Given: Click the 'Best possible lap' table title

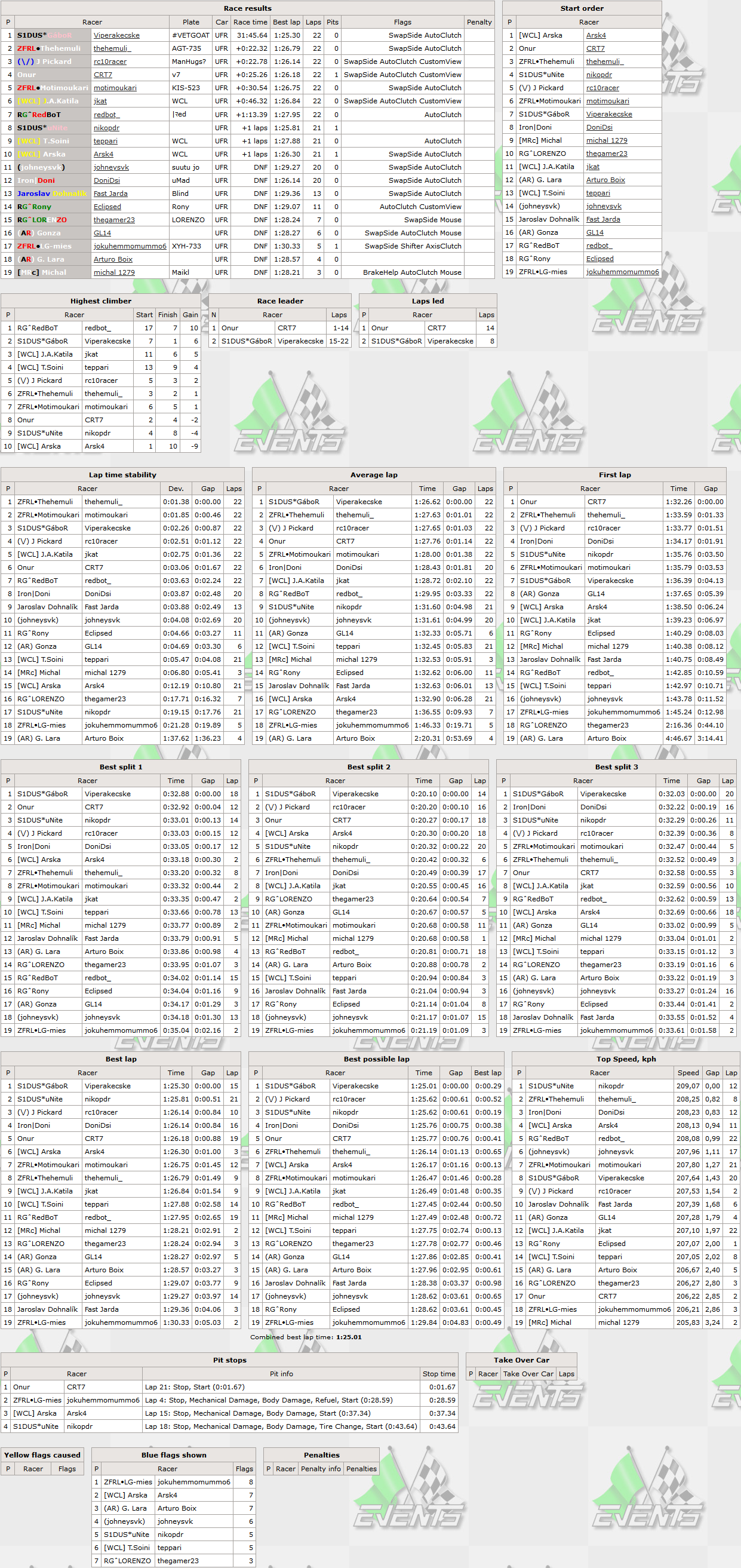Looking at the screenshot, I should coord(377,1060).
